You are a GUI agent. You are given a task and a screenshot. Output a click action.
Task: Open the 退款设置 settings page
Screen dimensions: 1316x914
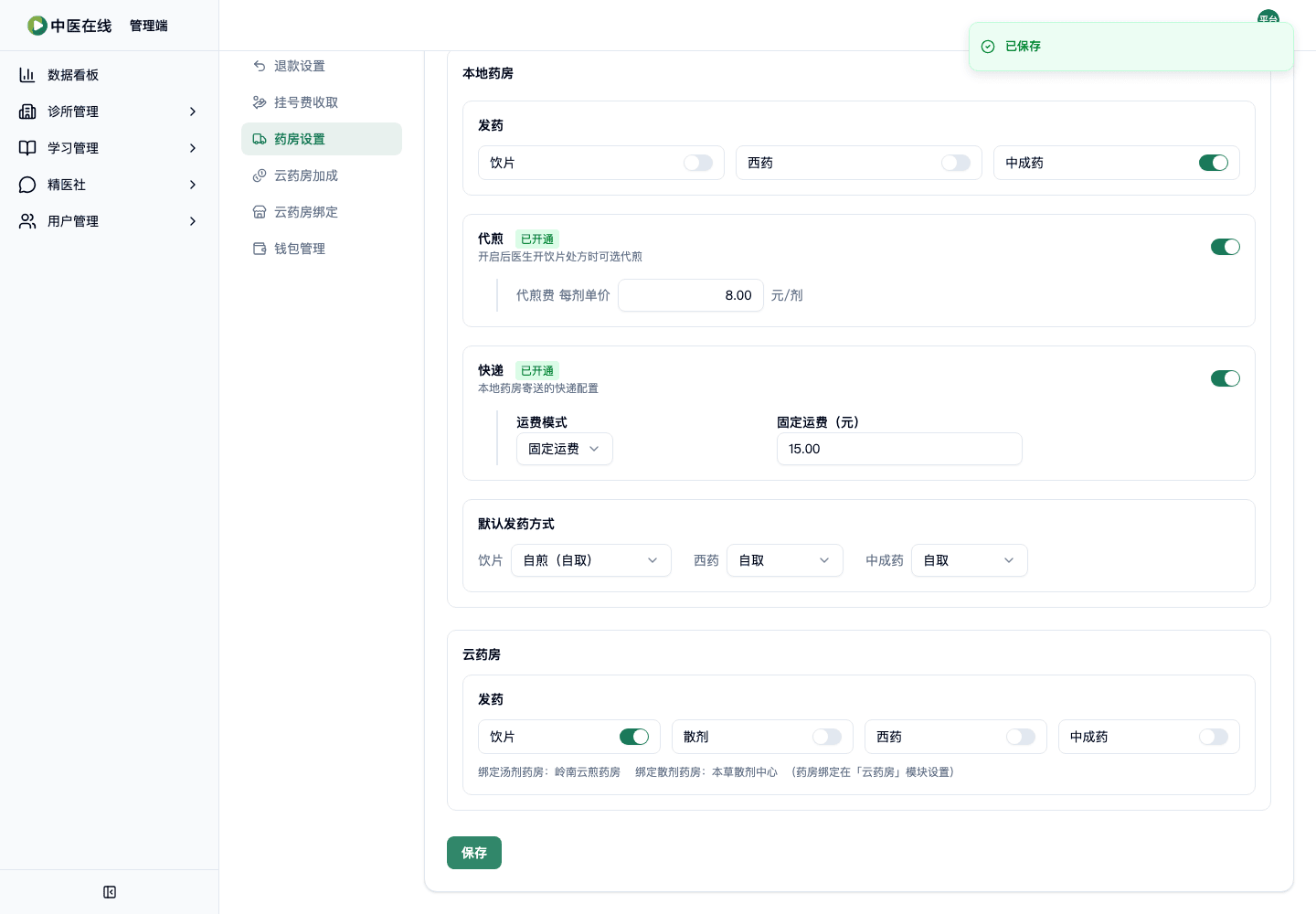(x=322, y=66)
